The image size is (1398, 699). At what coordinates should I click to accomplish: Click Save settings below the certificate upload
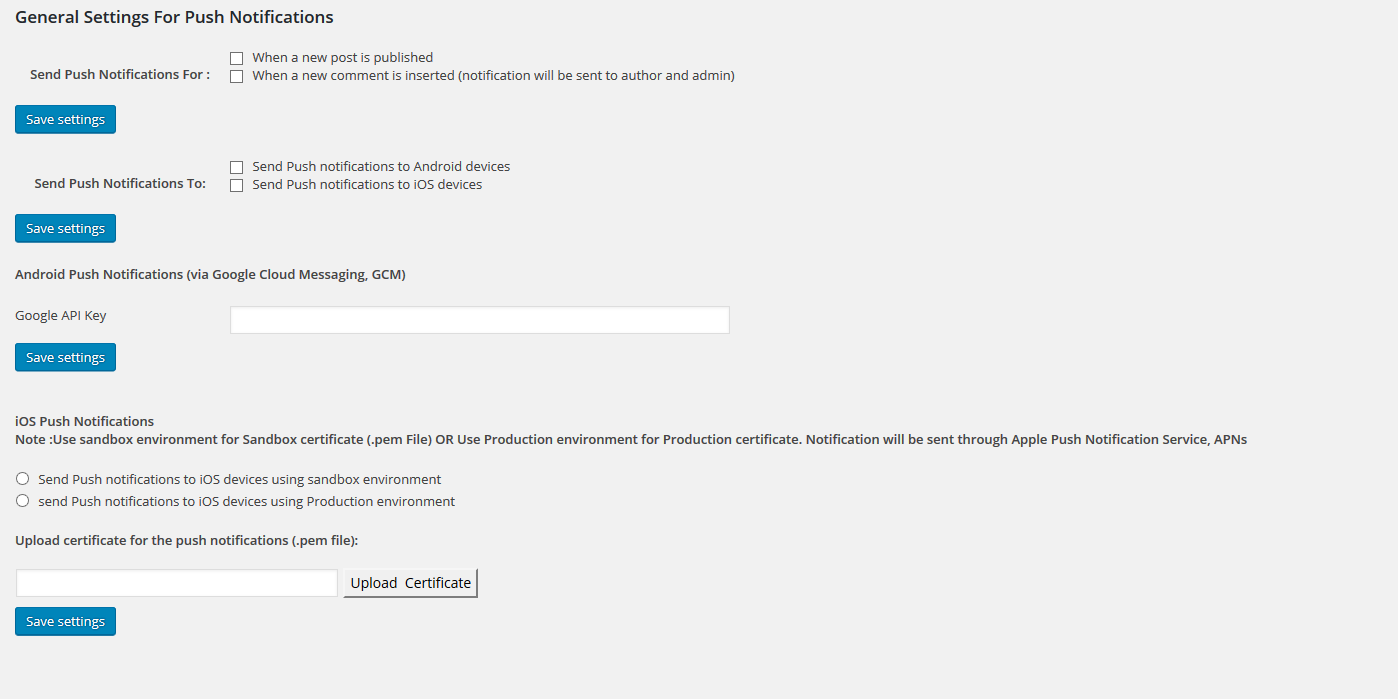[x=65, y=621]
